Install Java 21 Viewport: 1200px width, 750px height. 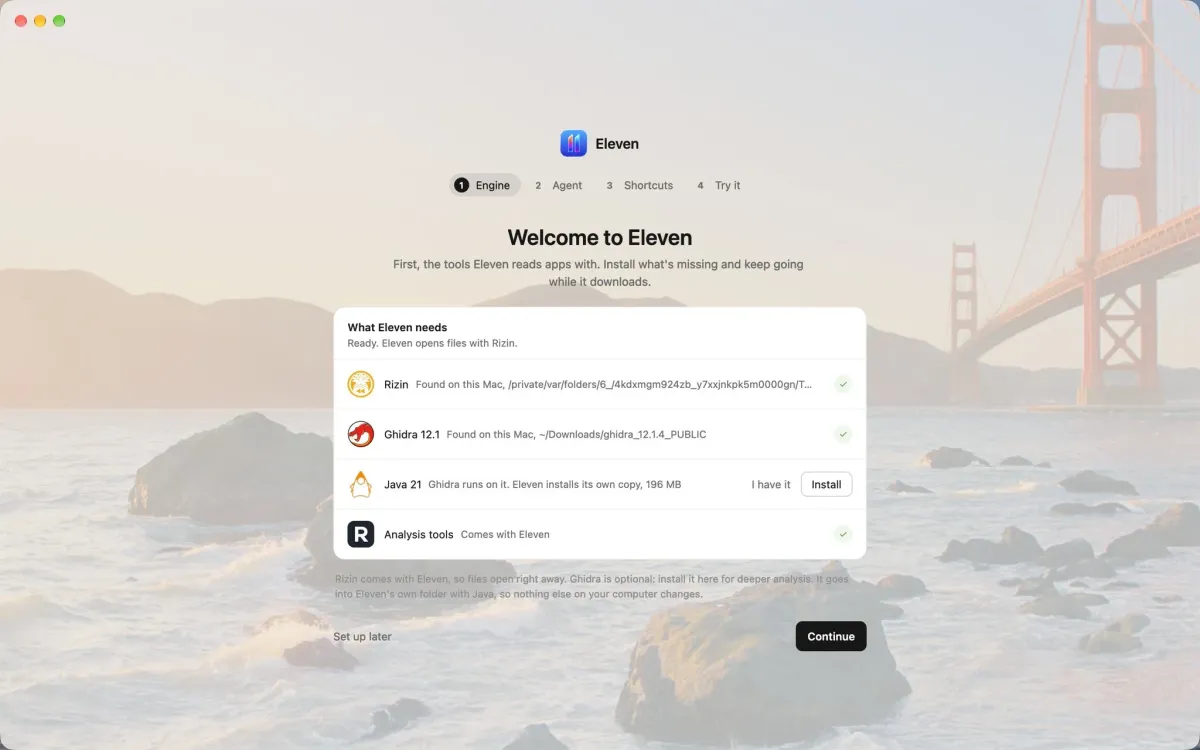[x=826, y=484]
